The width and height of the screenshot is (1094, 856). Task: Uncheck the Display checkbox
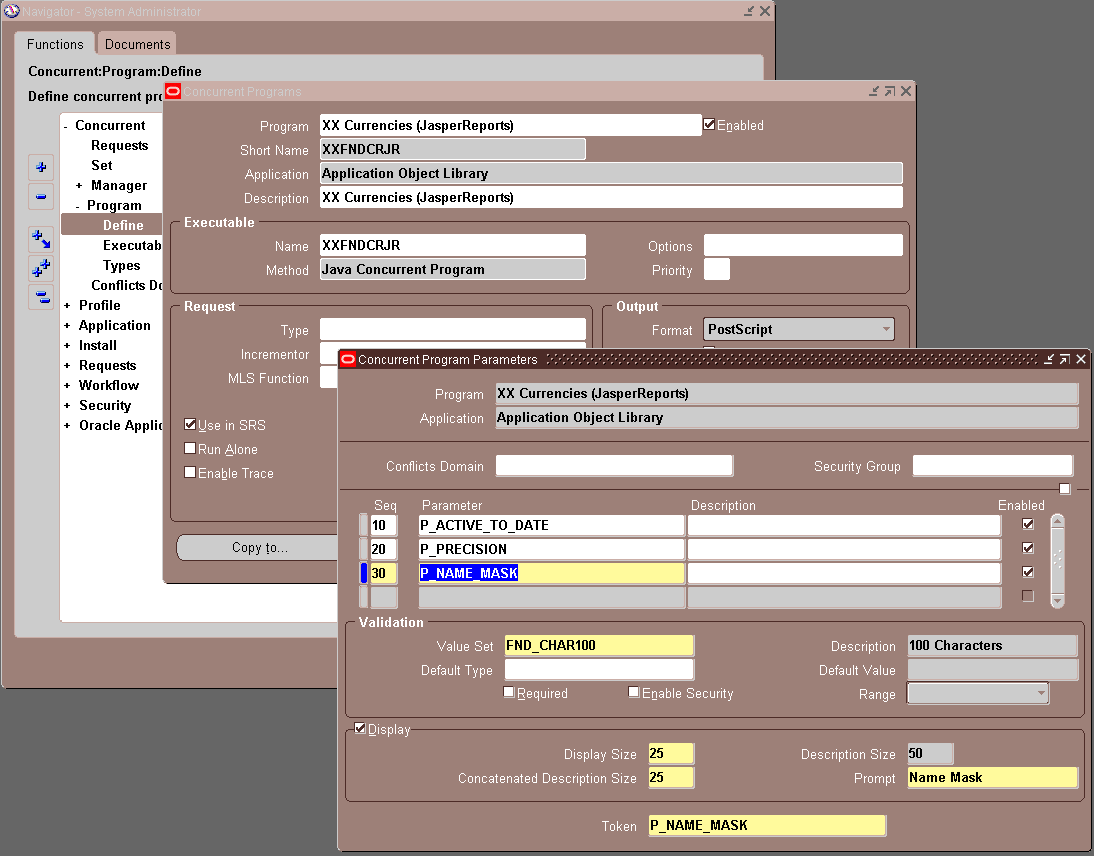point(360,728)
